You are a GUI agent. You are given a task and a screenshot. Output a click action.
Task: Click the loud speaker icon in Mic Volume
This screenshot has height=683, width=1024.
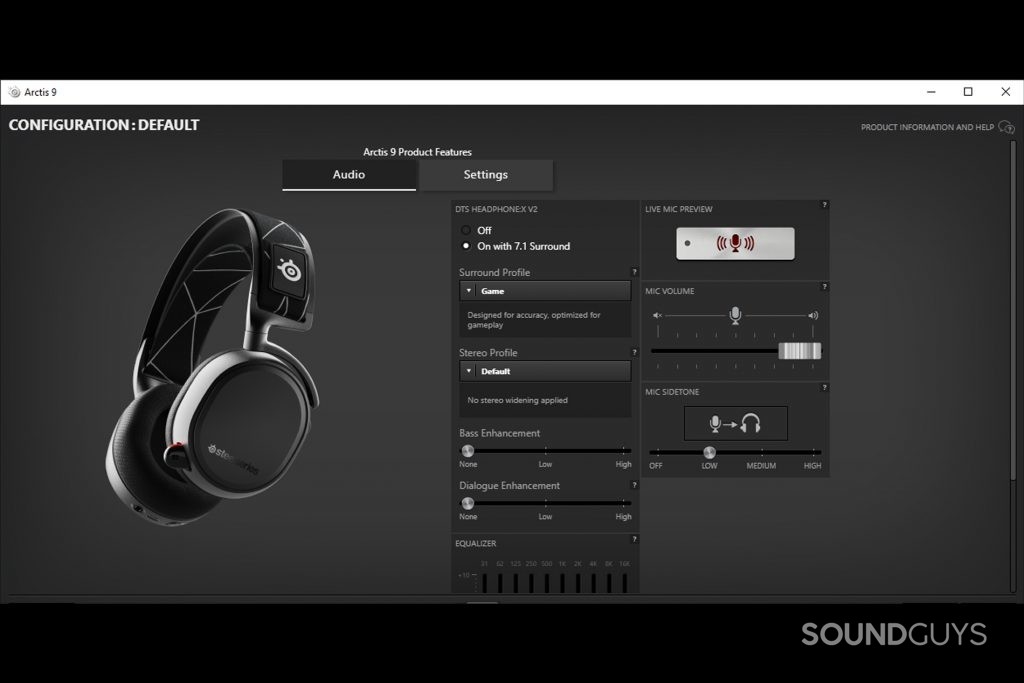[813, 315]
